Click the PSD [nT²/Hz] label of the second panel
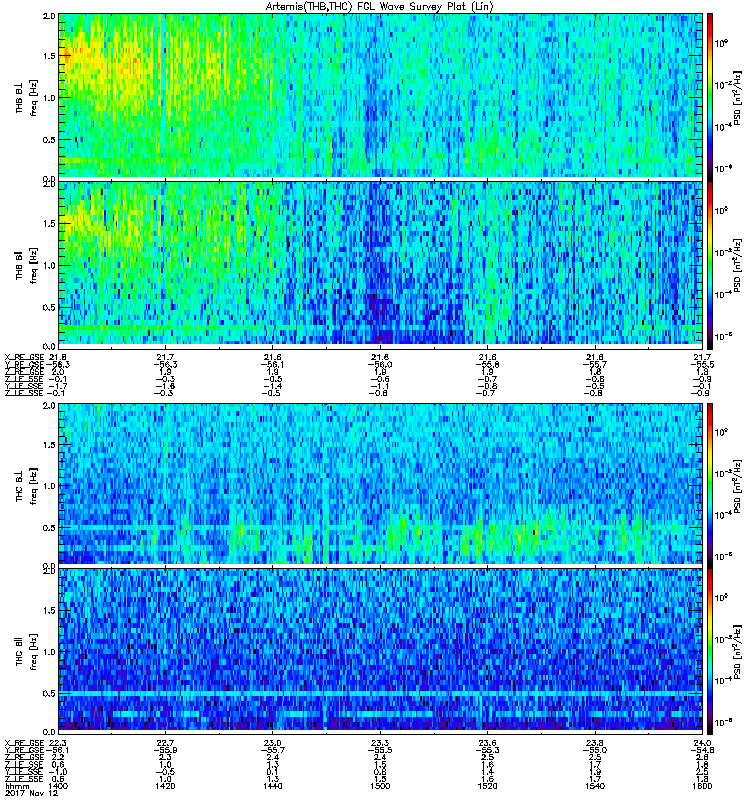The image size is (750, 800). coord(738,265)
